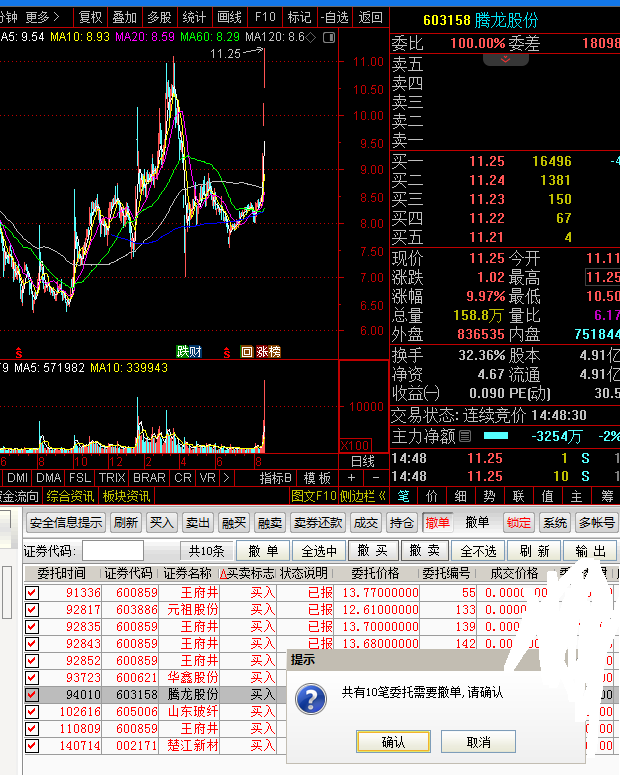Confirm cancellation with 确认 button
Screen dimensions: 620x775
(x=393, y=741)
